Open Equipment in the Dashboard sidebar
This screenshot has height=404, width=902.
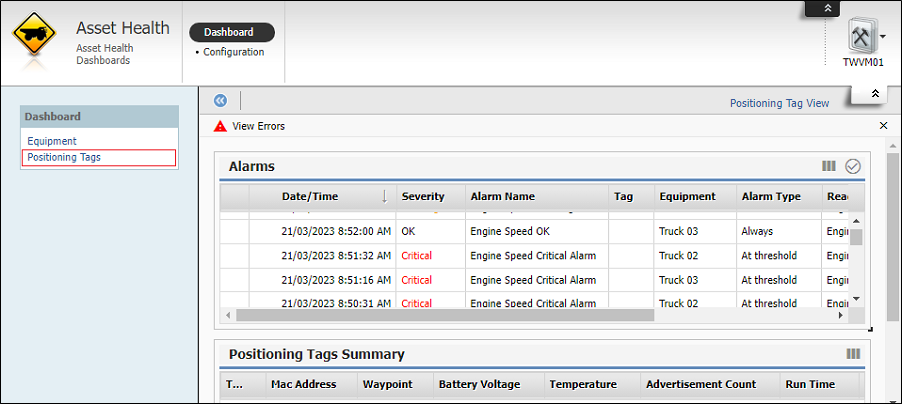[x=52, y=141]
